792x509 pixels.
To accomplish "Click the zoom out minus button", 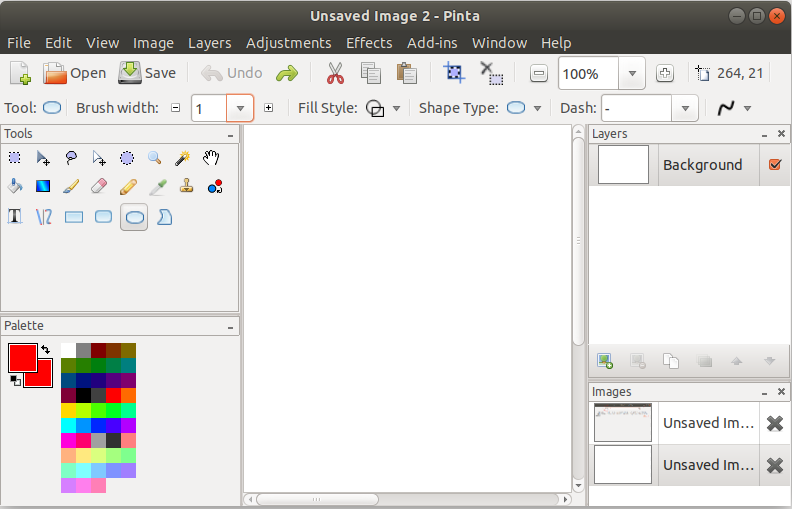I will (539, 74).
